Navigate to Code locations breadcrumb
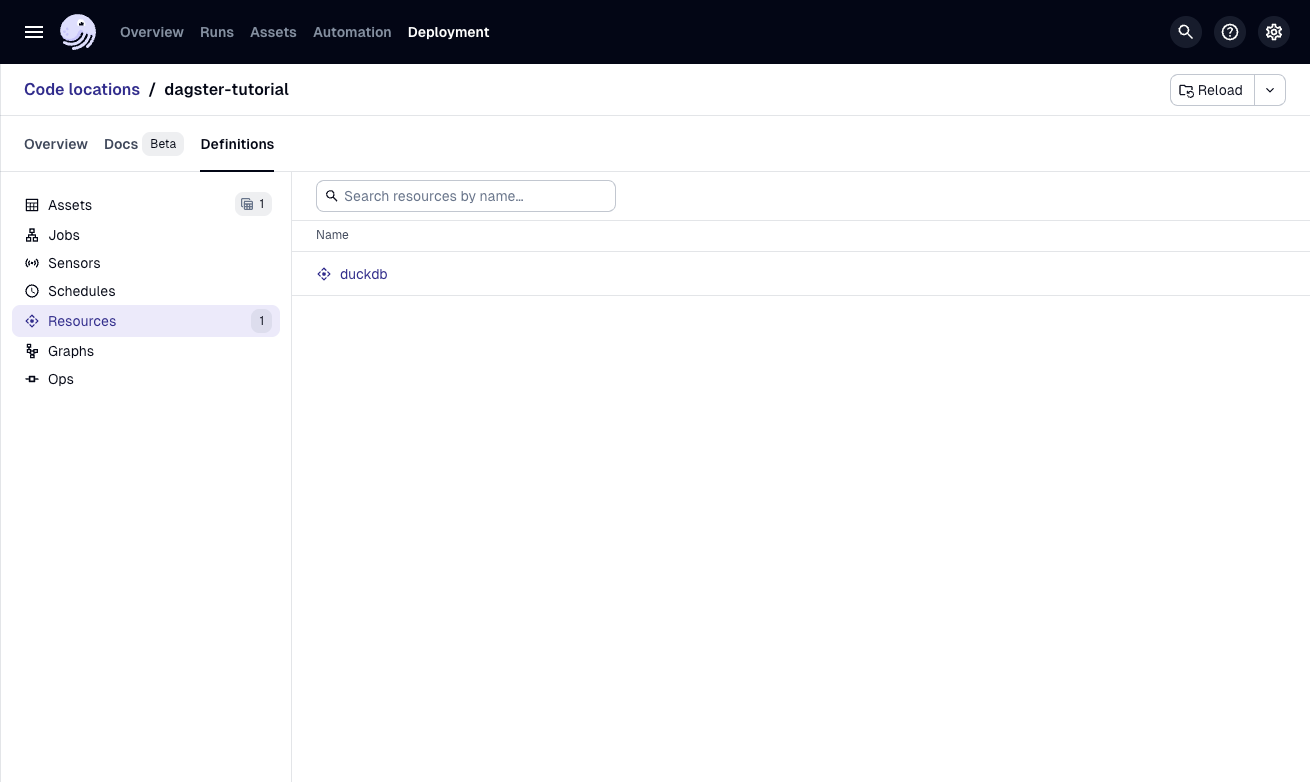The height and width of the screenshot is (782, 1310). (x=82, y=89)
